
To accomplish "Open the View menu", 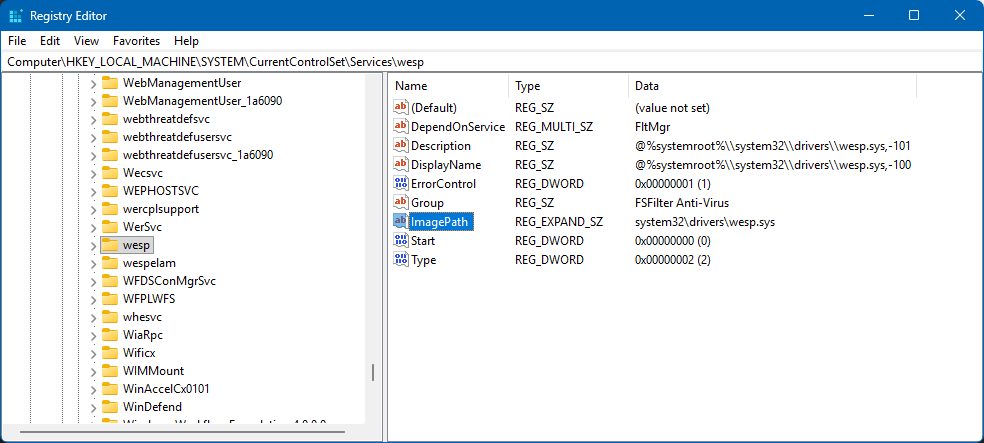I will point(86,41).
